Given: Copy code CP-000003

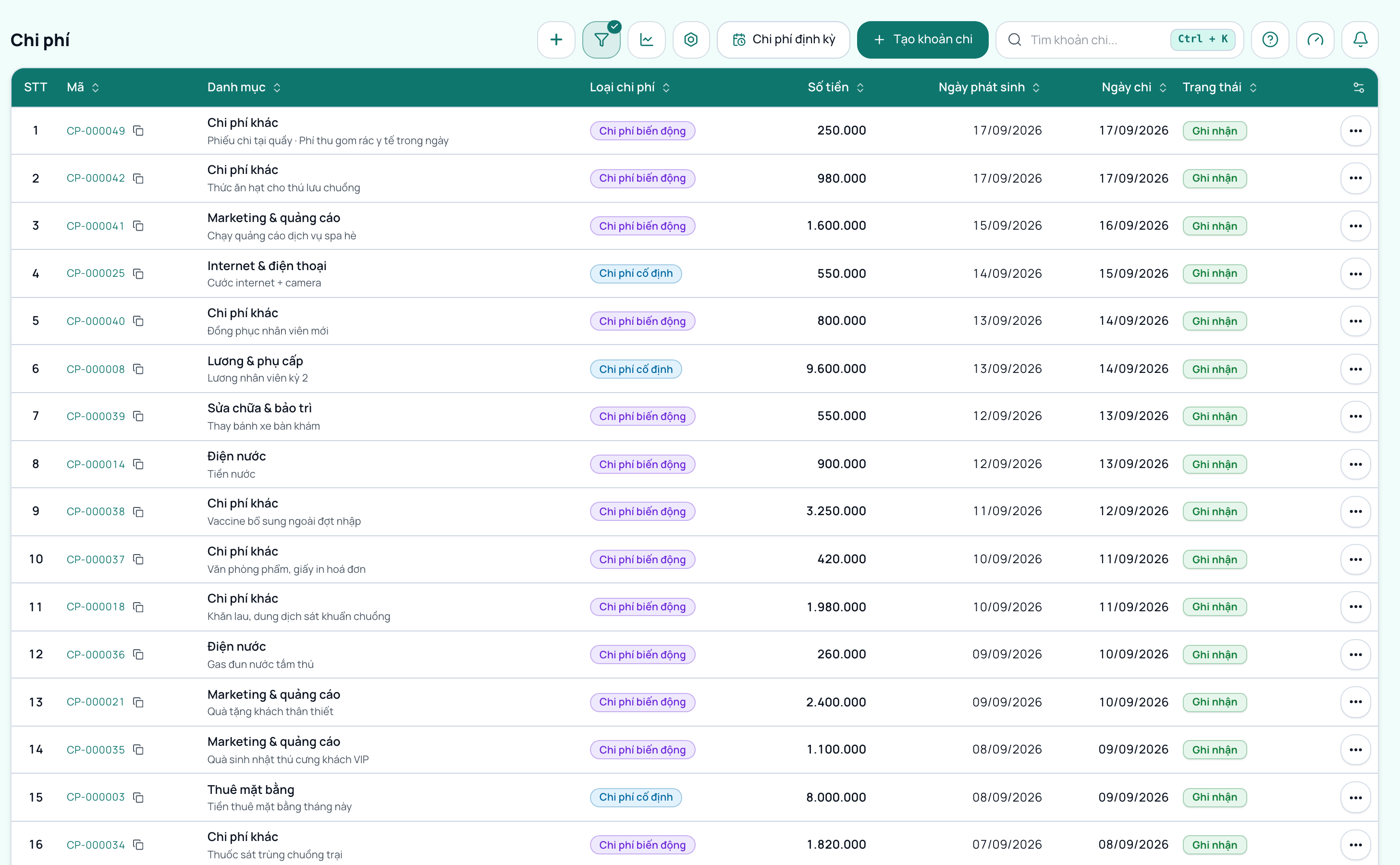Looking at the screenshot, I should pos(138,797).
